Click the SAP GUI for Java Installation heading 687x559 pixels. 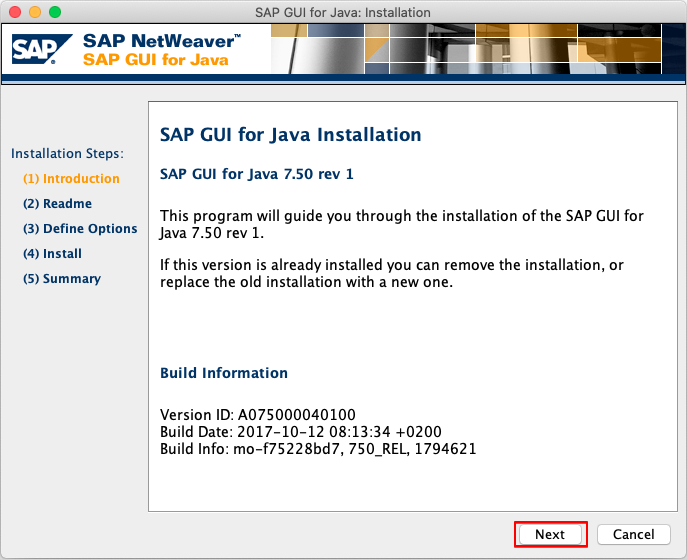pyautogui.click(x=290, y=134)
